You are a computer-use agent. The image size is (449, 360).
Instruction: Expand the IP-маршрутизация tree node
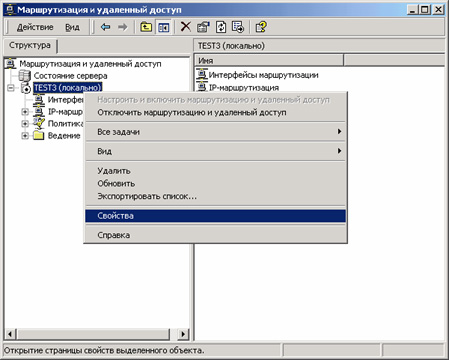(x=25, y=112)
